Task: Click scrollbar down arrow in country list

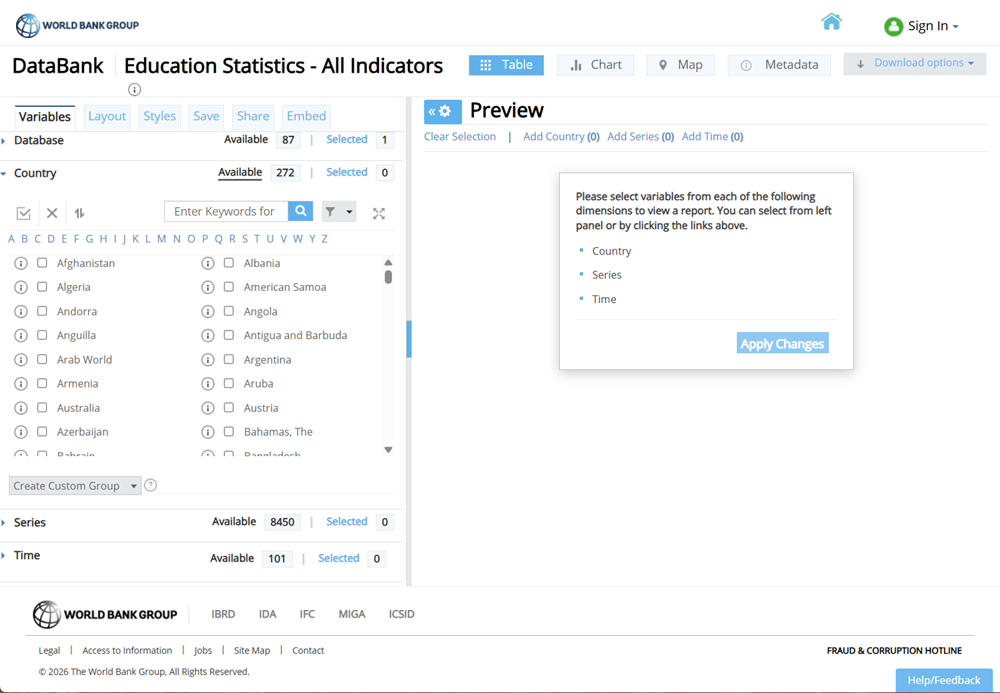Action: (x=388, y=449)
